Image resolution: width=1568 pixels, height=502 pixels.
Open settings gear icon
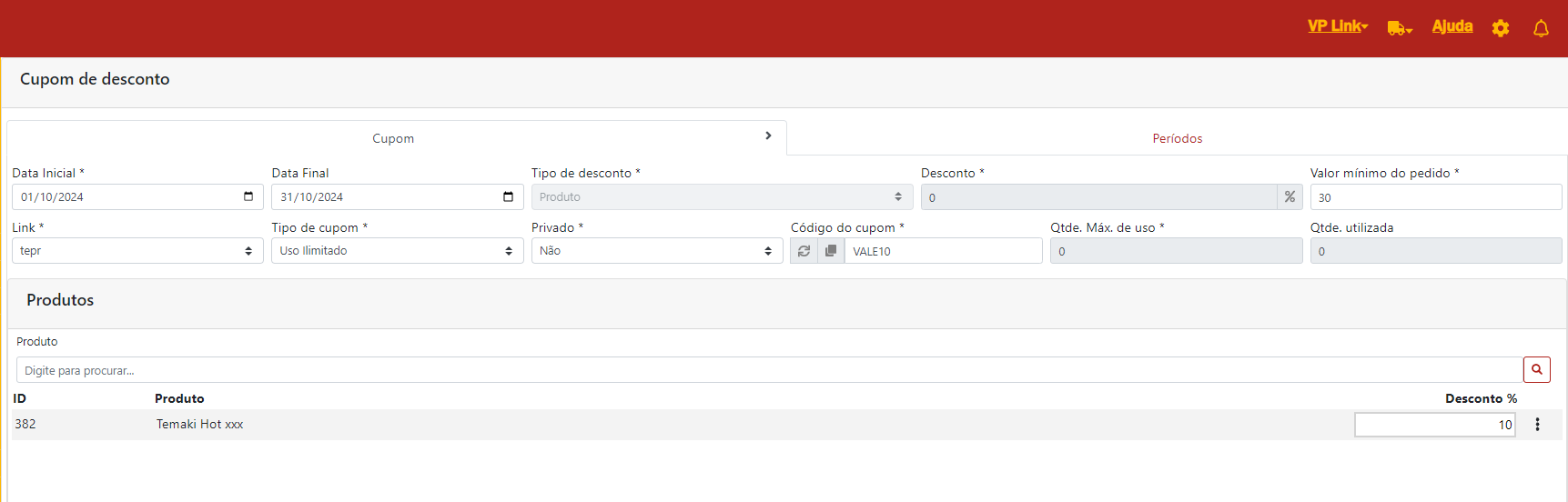coord(1501,28)
